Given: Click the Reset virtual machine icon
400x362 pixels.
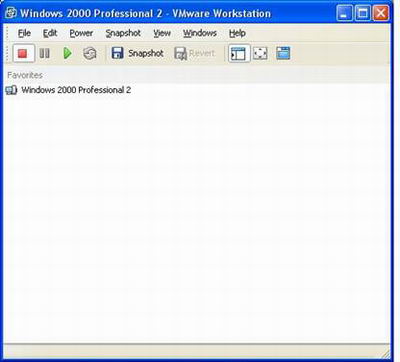Looking at the screenshot, I should [90, 53].
